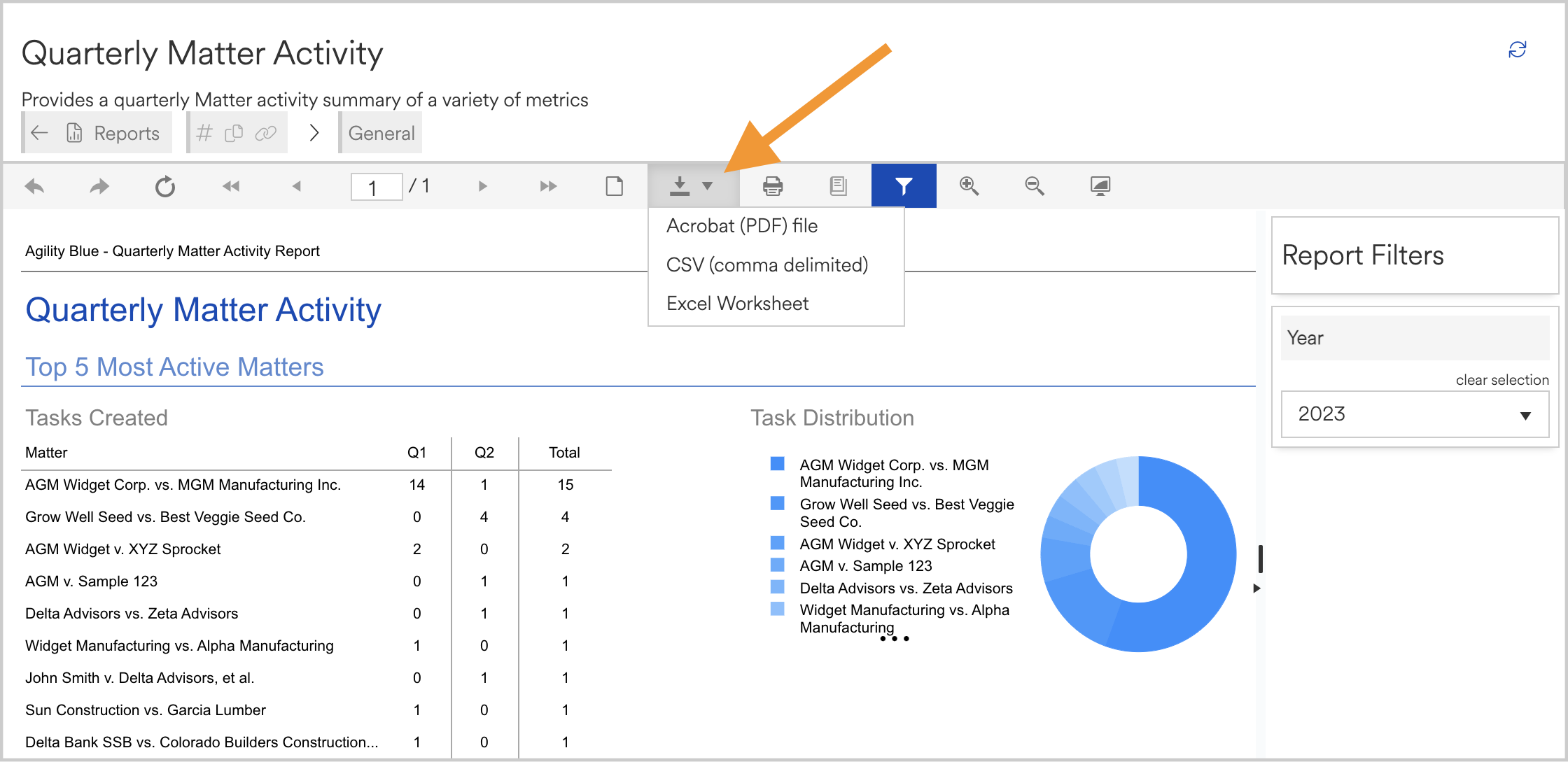Click the page number input field
The height and width of the screenshot is (762, 1568).
click(376, 187)
